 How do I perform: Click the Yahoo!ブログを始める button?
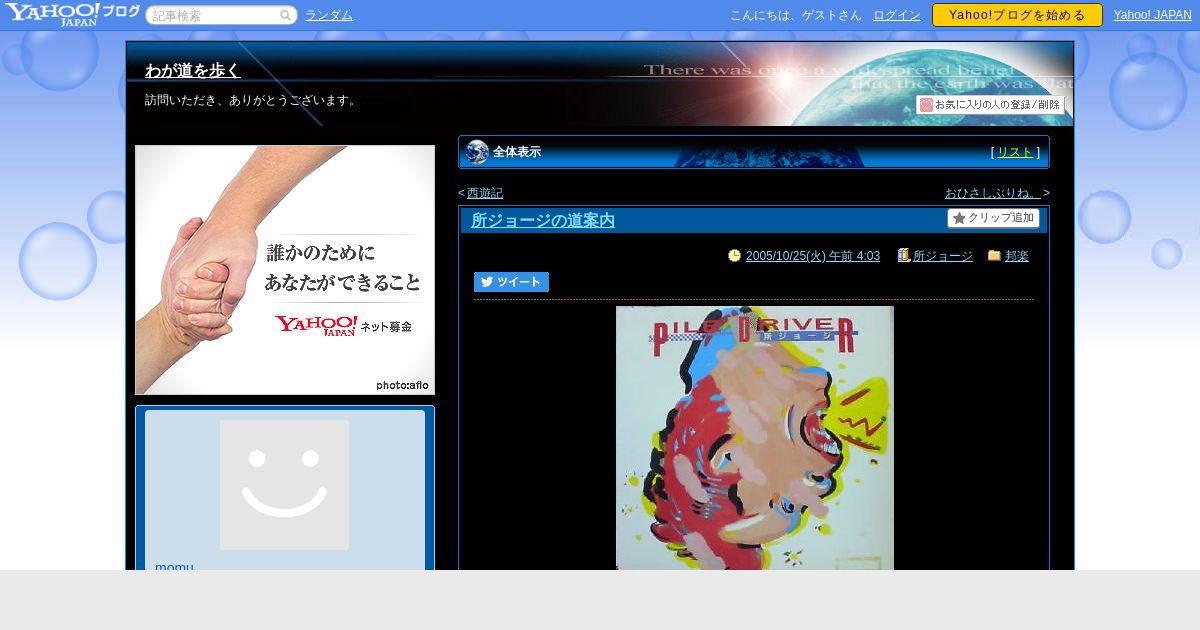1017,15
